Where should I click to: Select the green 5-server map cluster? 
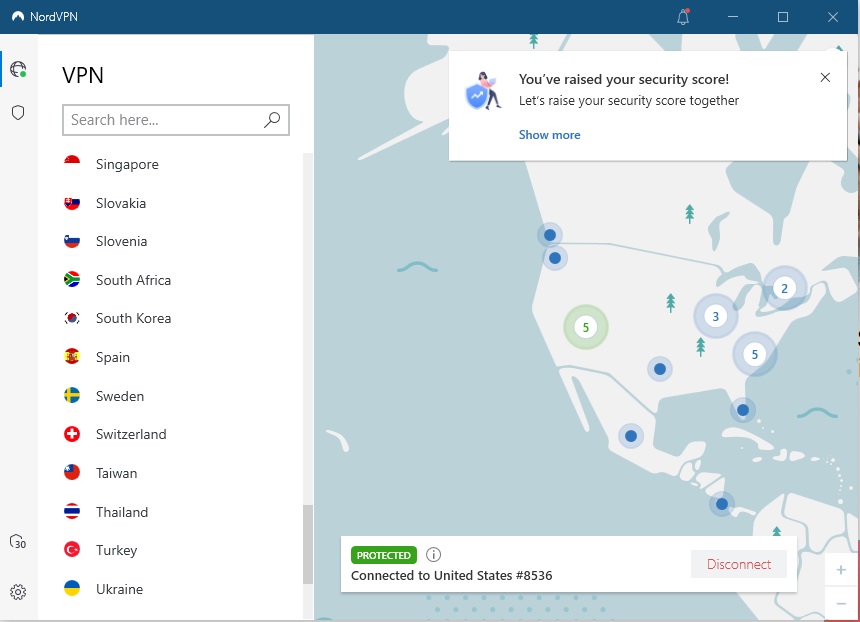click(586, 327)
